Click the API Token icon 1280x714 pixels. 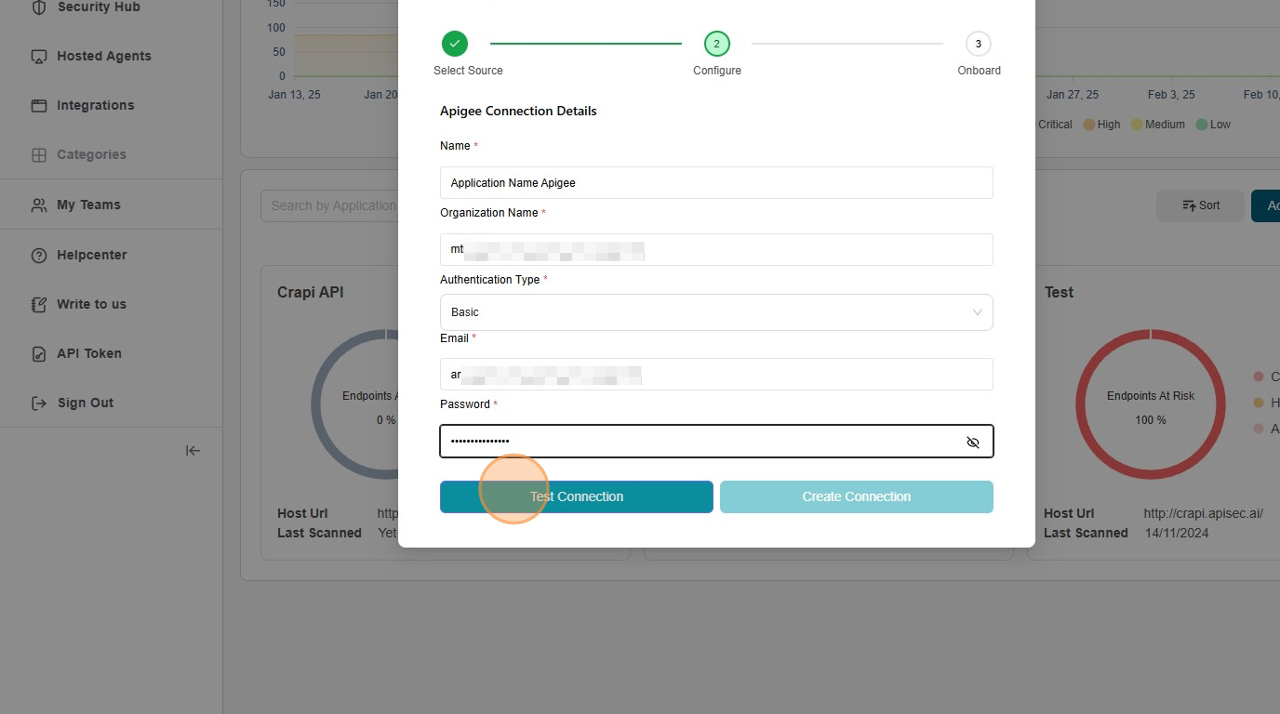(x=39, y=354)
